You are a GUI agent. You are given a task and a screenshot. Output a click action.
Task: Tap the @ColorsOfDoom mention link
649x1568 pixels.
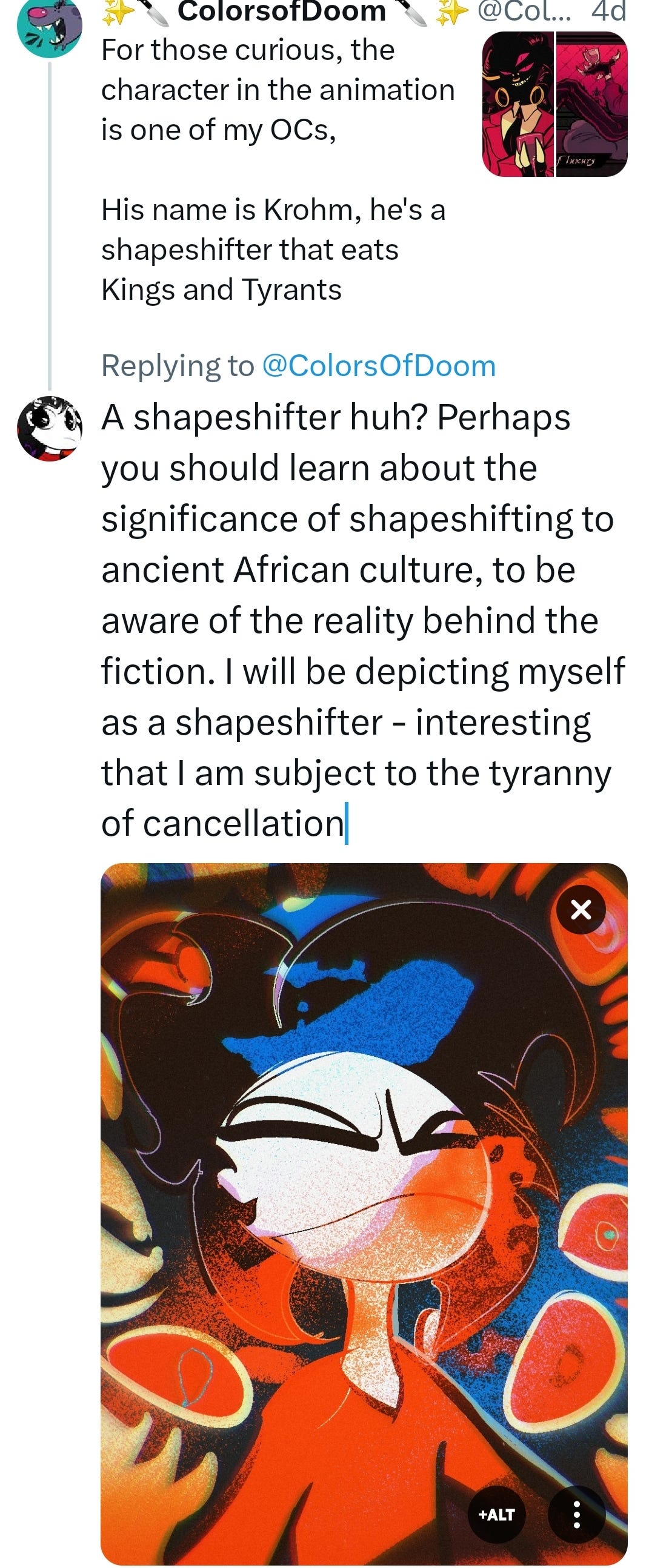point(379,366)
